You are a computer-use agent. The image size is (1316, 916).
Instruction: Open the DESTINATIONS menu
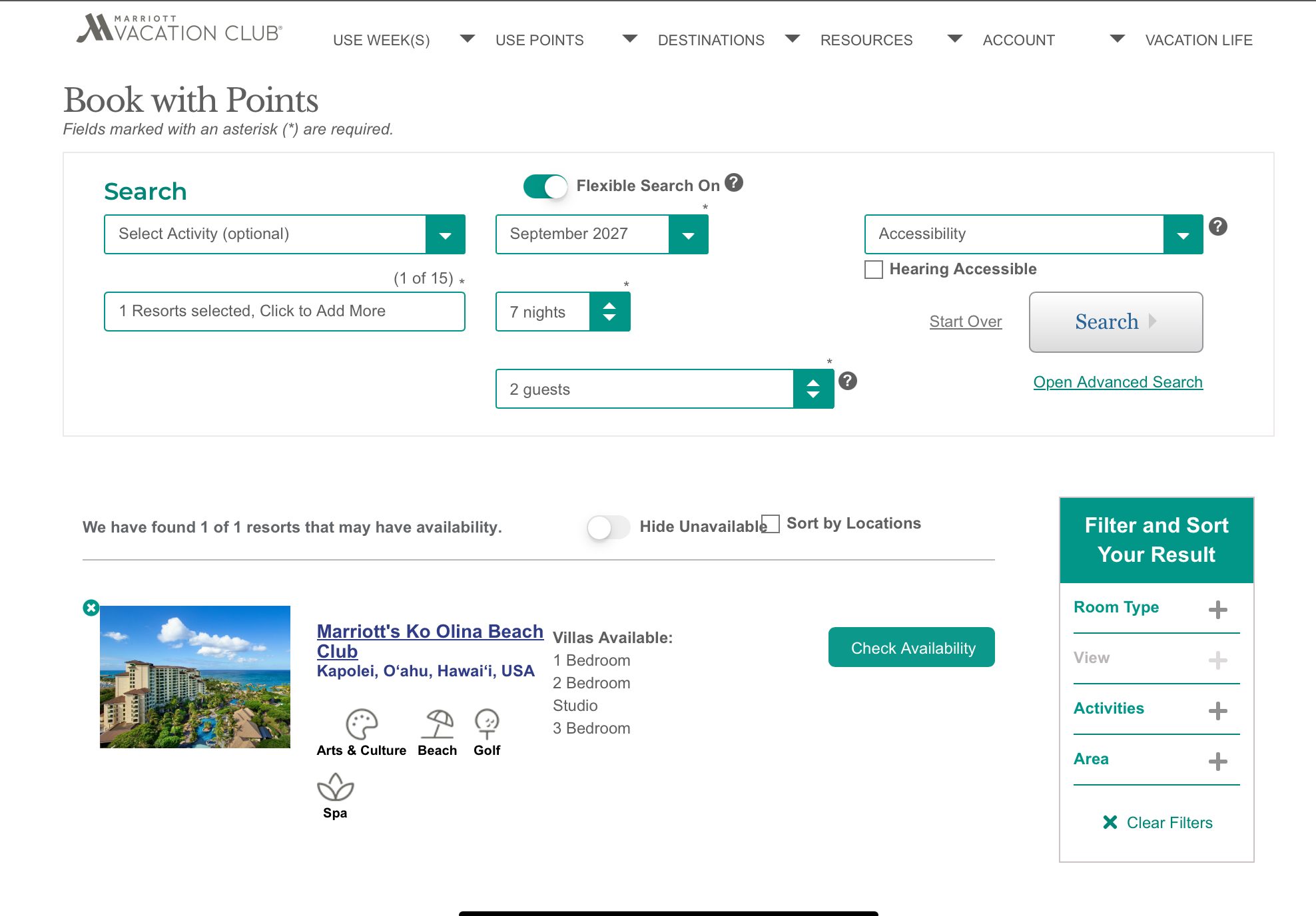711,41
